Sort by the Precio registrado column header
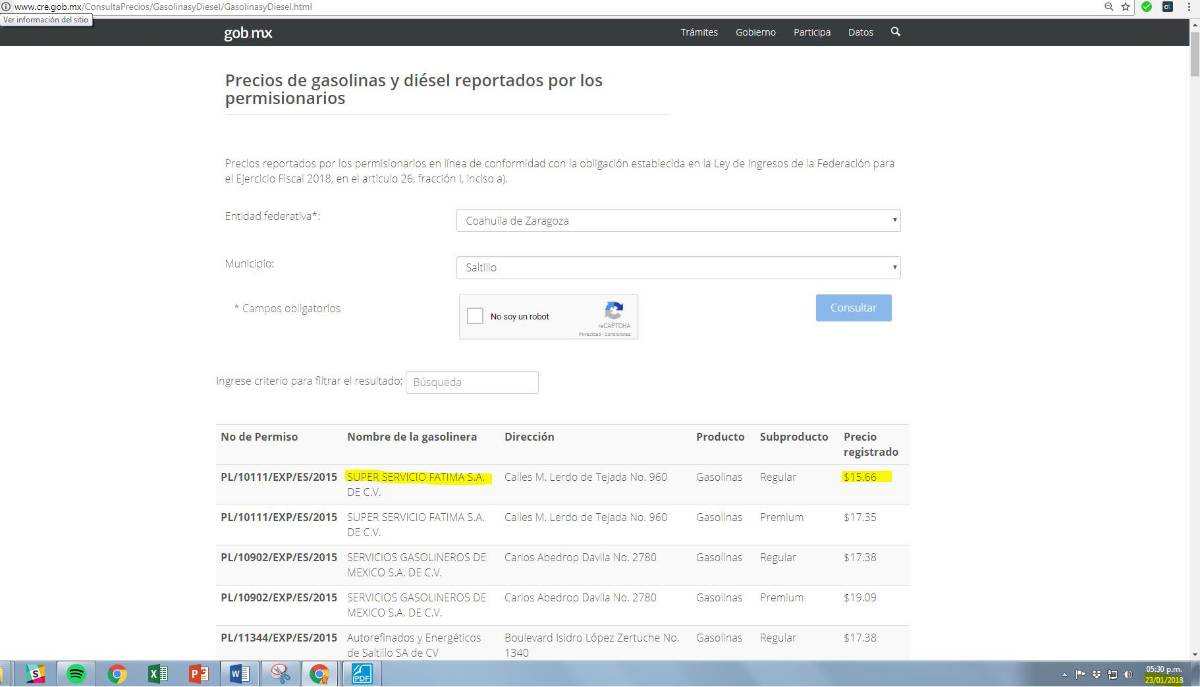Viewport: 1200px width, 687px height. pos(870,444)
